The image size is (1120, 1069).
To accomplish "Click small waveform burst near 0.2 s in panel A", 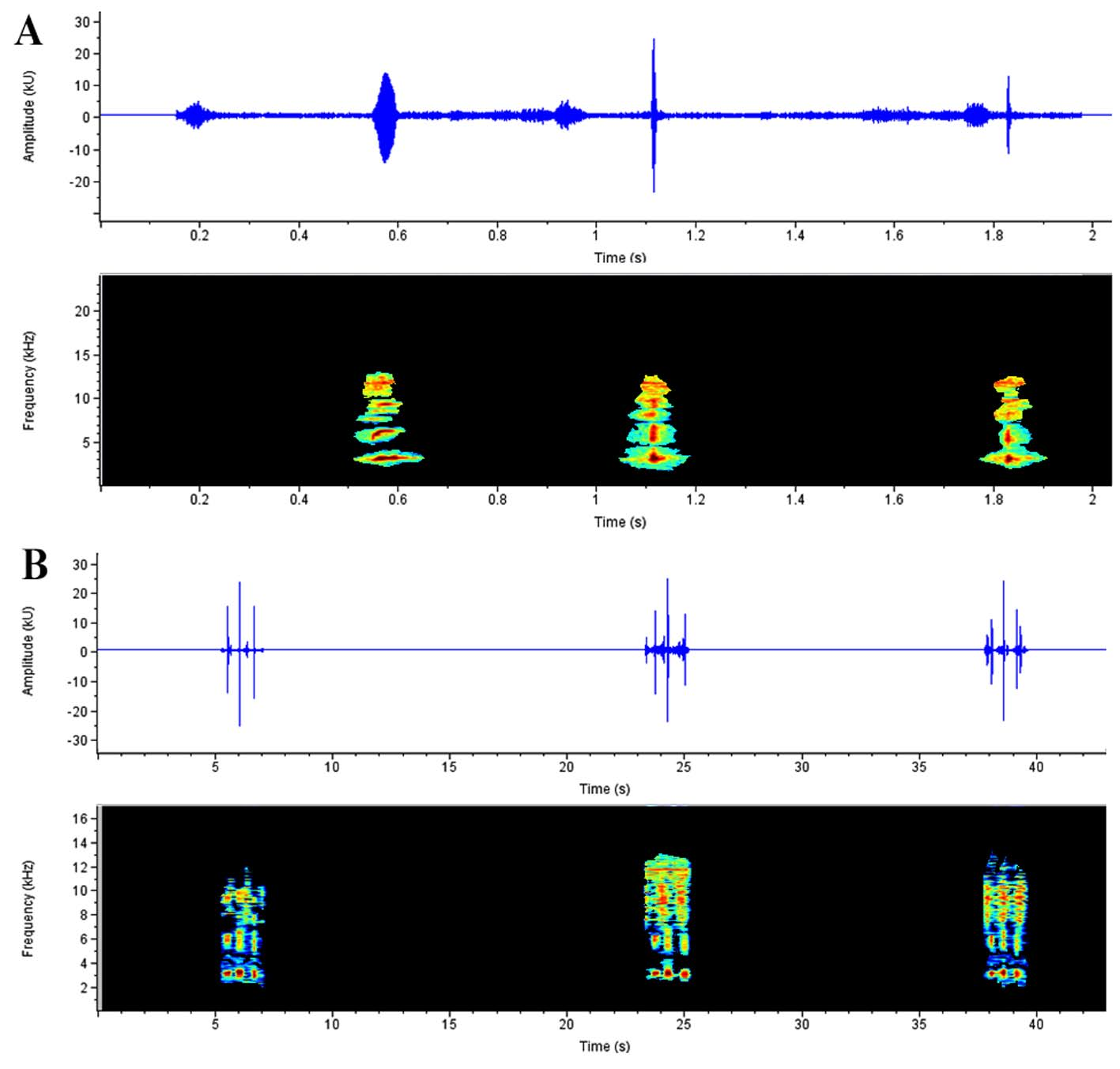I will tap(194, 115).
